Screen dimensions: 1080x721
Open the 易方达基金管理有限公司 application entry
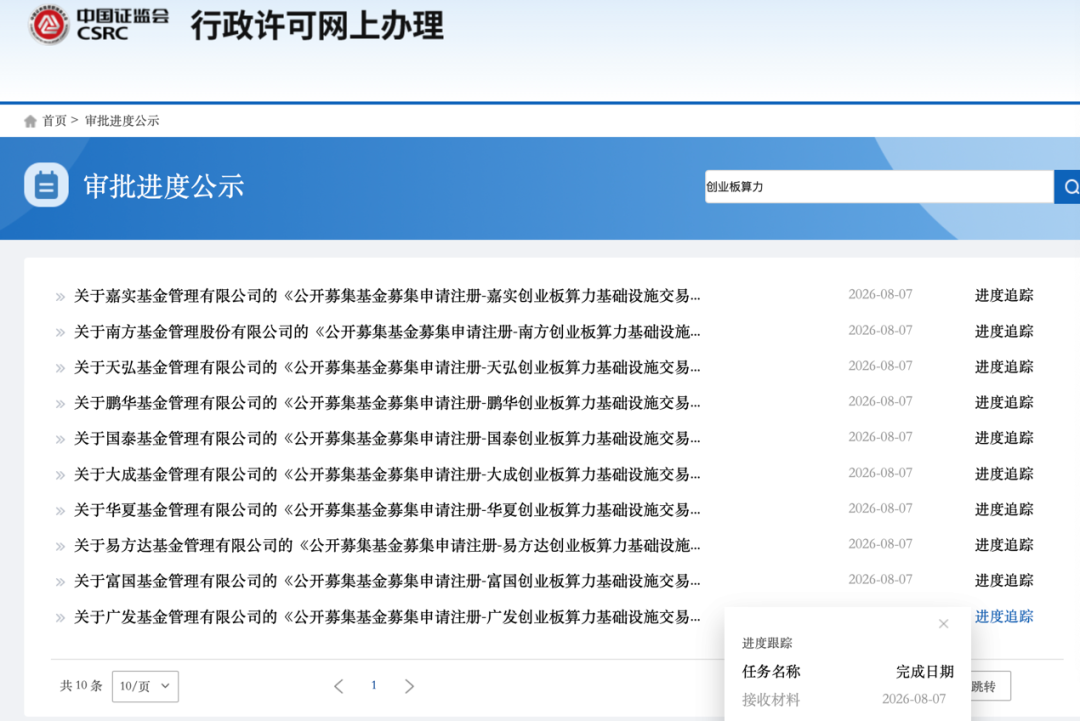387,546
